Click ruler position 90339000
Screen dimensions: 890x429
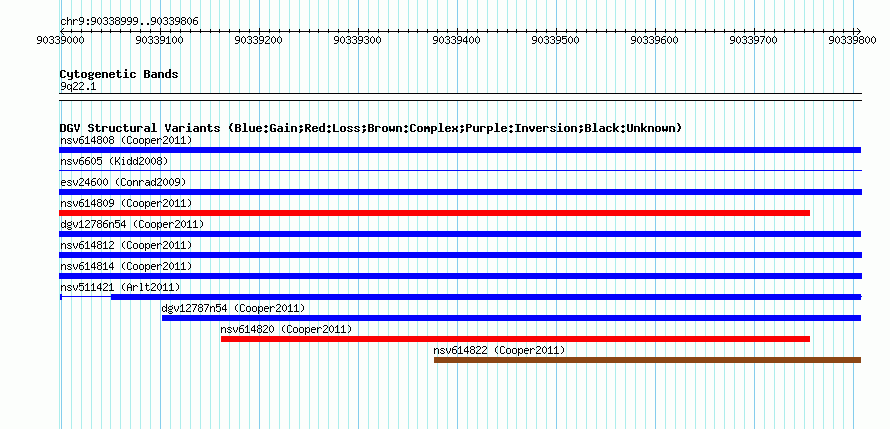pos(60,40)
